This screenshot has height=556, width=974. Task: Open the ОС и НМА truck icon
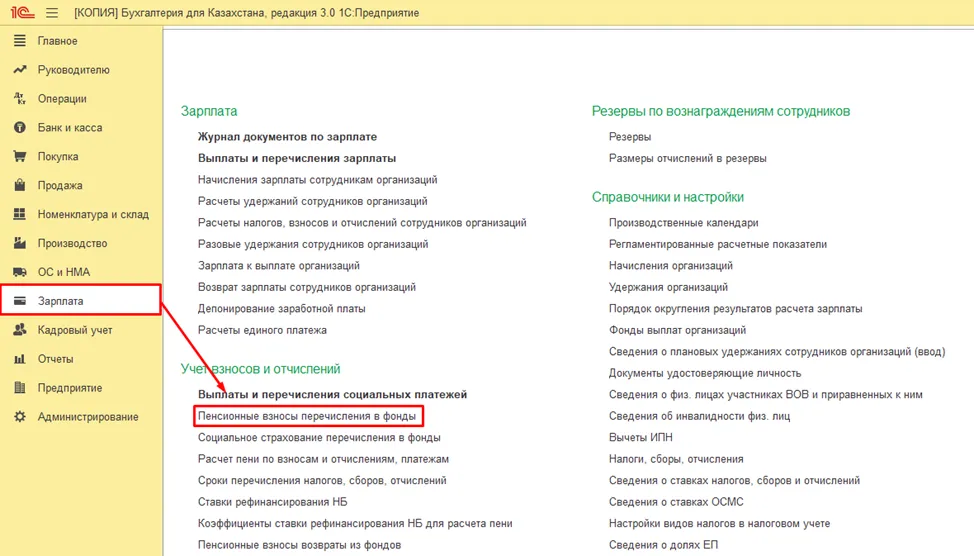20,272
